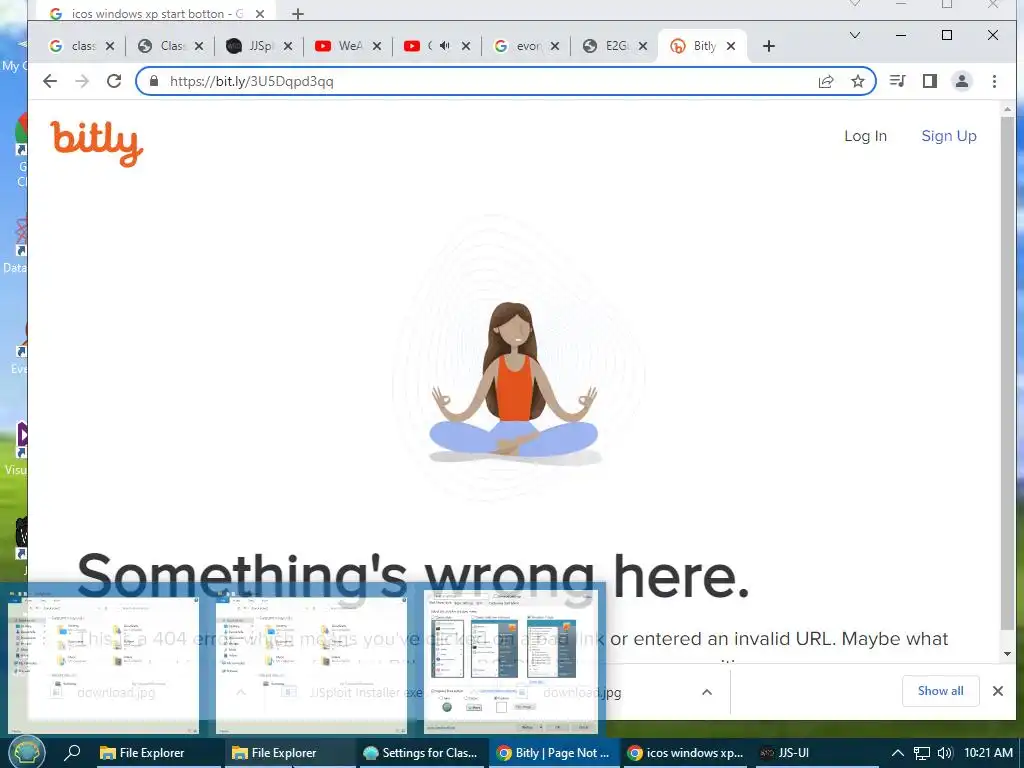Open the media control icon in toolbar
Image resolution: width=1024 pixels, height=768 pixels.
tap(898, 81)
